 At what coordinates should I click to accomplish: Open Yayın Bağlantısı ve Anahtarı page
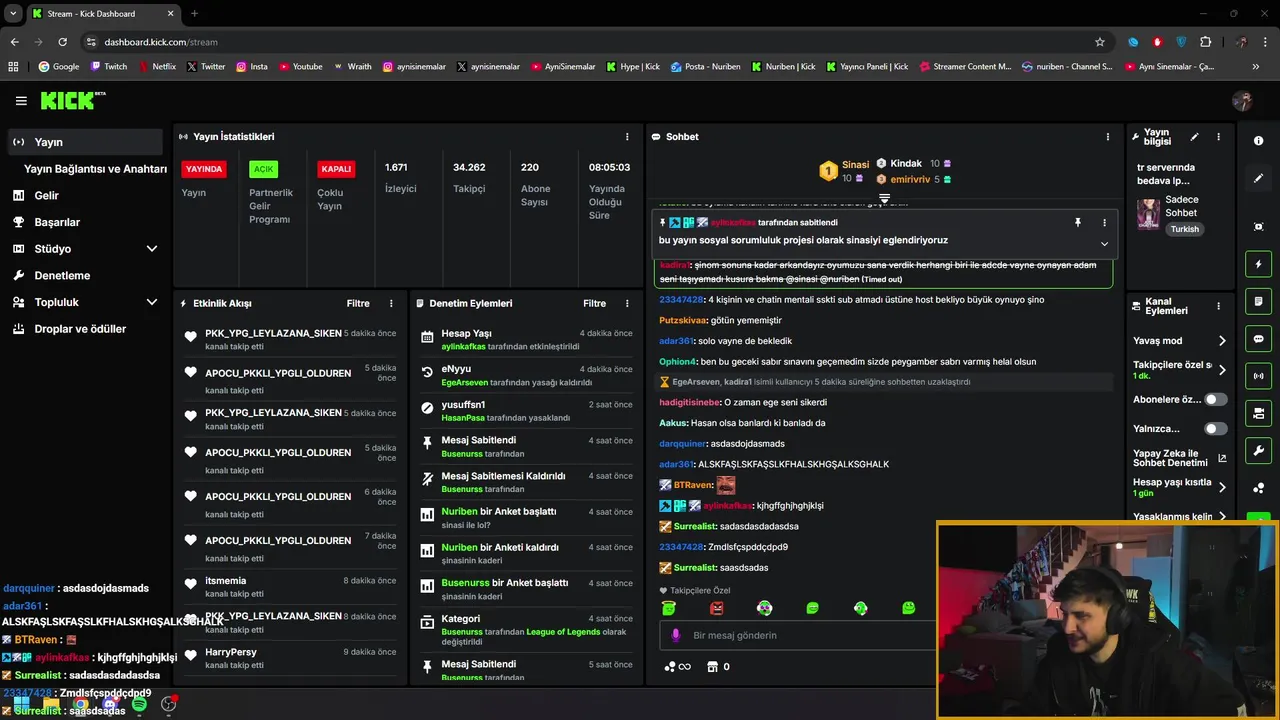[95, 169]
